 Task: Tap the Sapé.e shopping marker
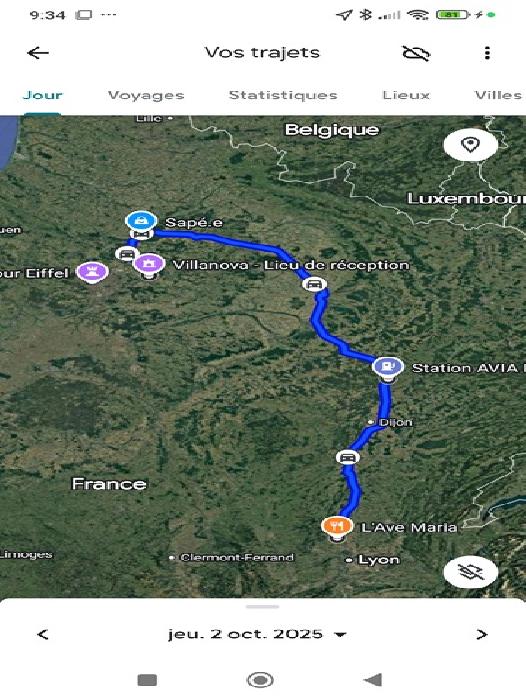click(x=141, y=221)
